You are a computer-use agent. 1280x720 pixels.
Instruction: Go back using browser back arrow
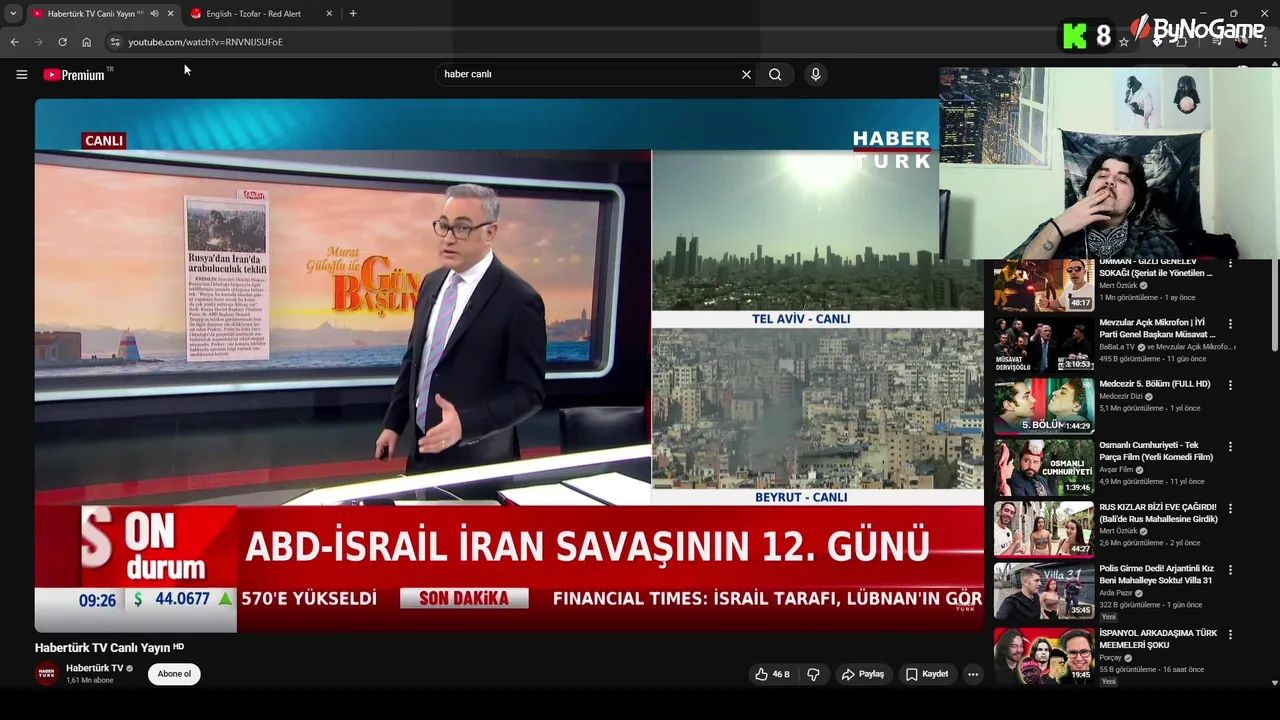14,42
